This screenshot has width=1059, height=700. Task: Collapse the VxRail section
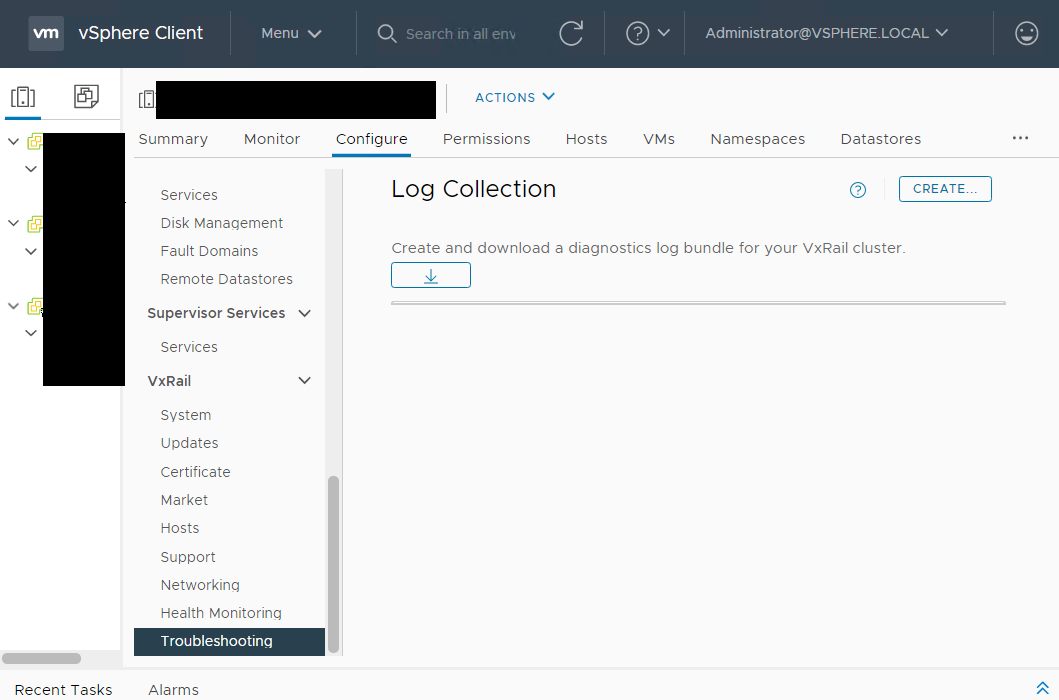click(305, 380)
